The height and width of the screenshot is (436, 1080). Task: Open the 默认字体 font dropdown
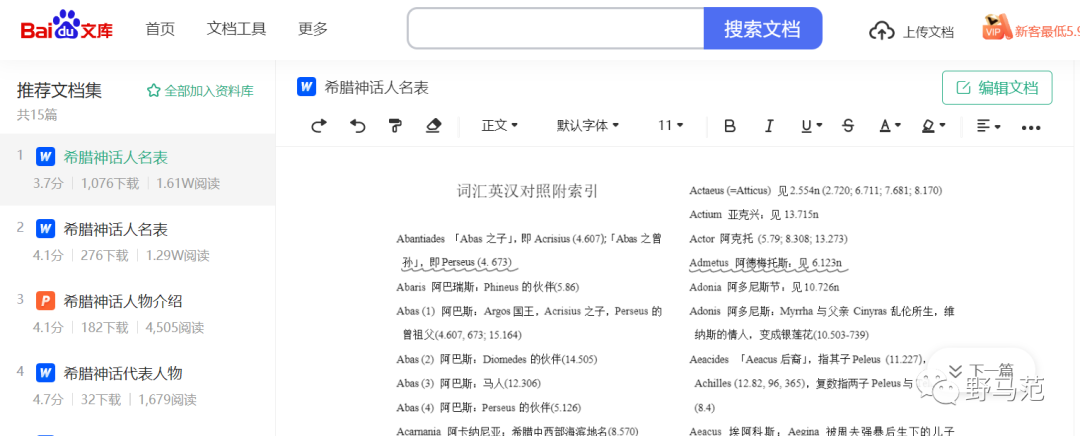tap(588, 126)
